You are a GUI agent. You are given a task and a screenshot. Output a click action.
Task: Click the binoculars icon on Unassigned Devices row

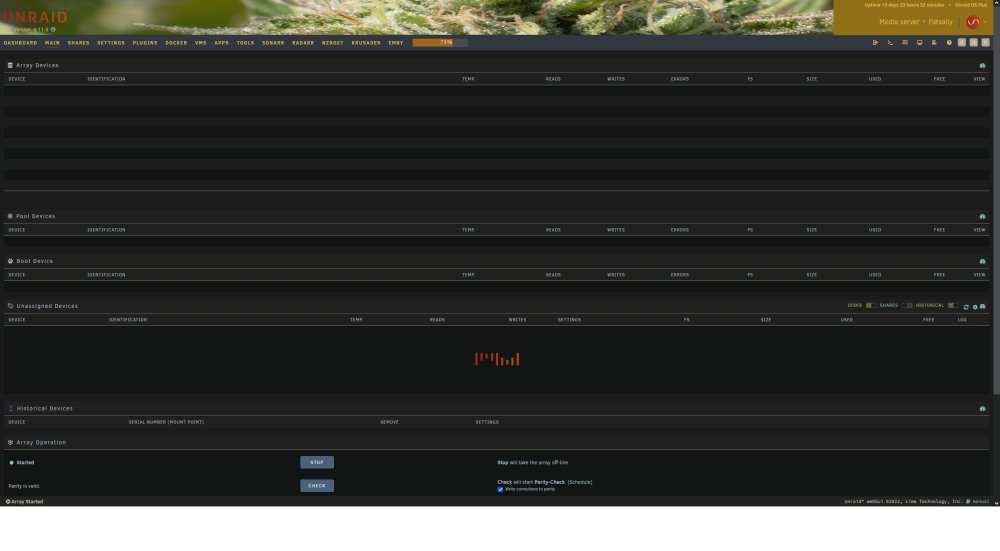[983, 307]
